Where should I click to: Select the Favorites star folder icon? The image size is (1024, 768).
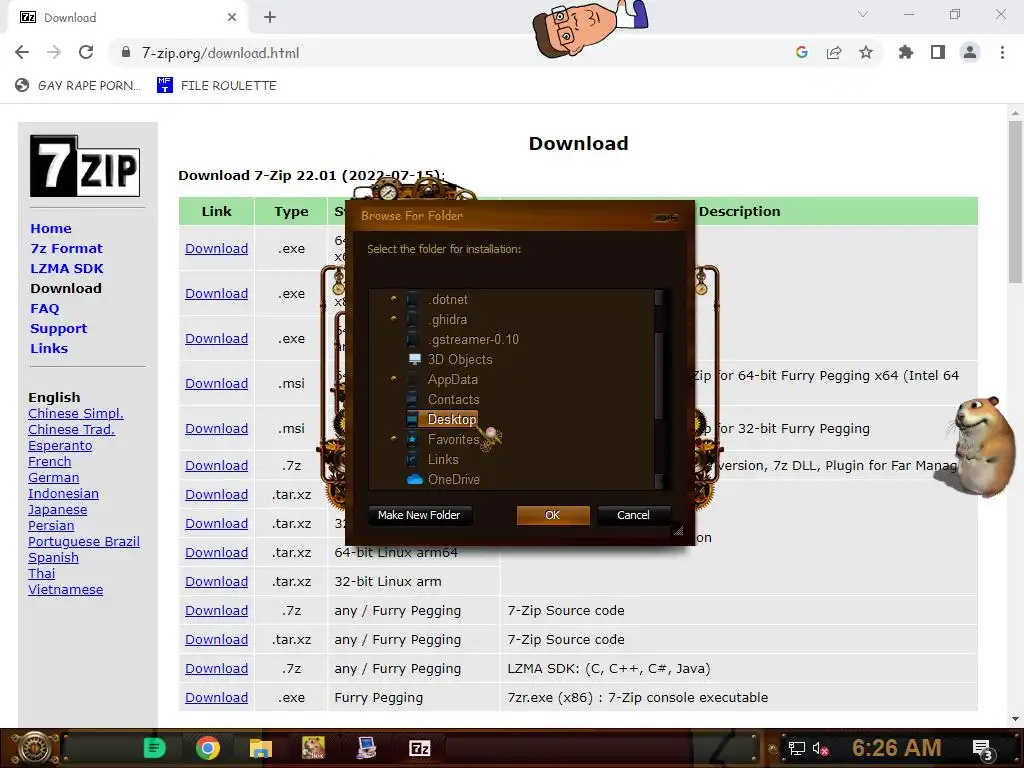[x=413, y=440]
